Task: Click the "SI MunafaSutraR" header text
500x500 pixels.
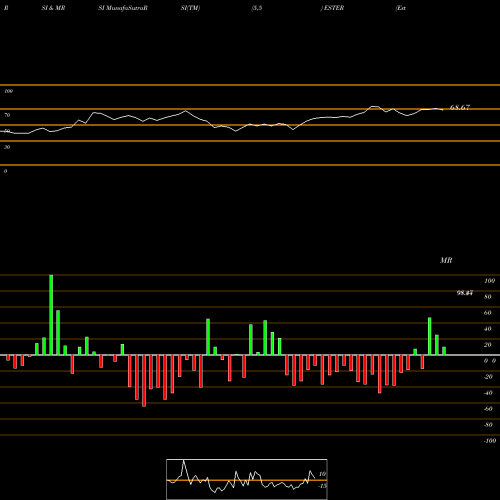Action: [123, 8]
